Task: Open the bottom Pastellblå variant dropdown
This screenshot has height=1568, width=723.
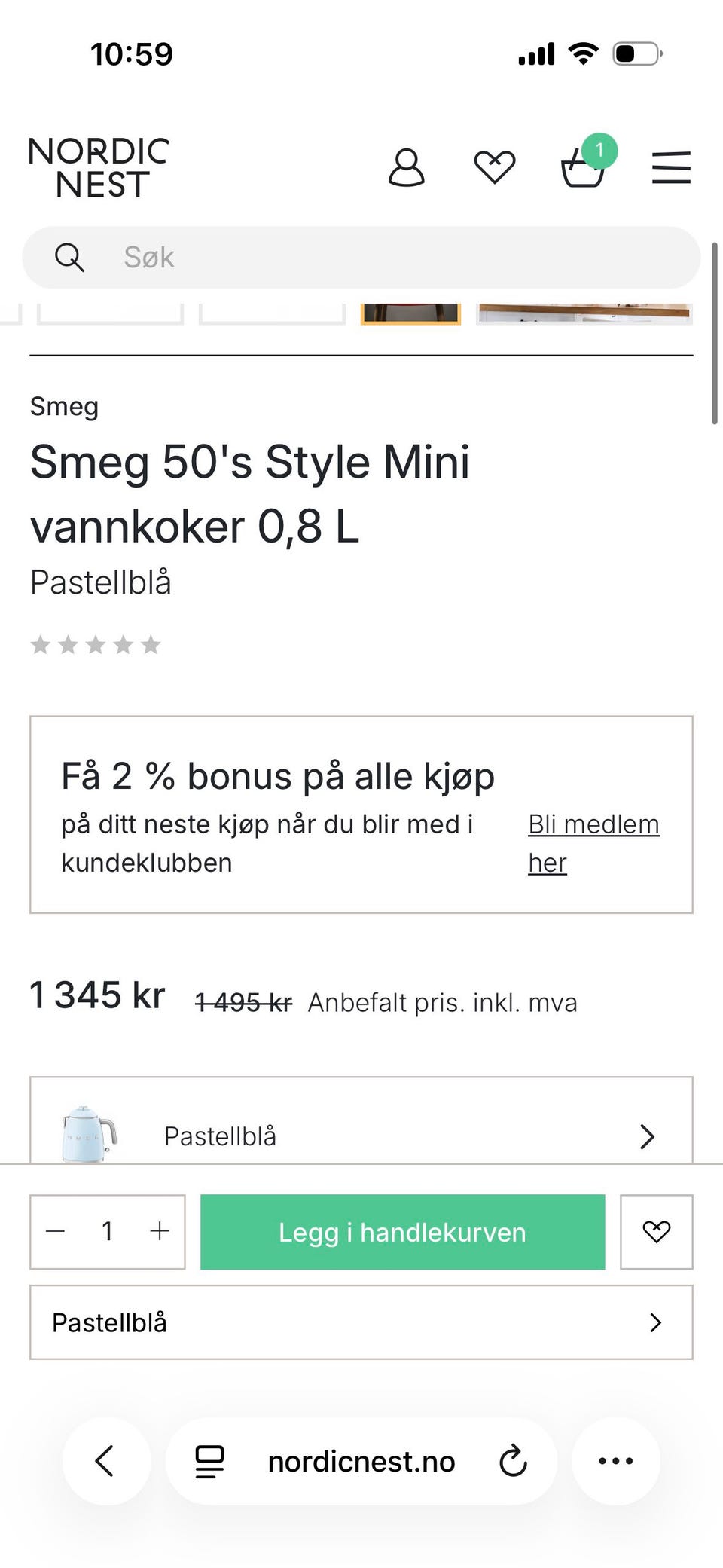Action: (361, 1322)
